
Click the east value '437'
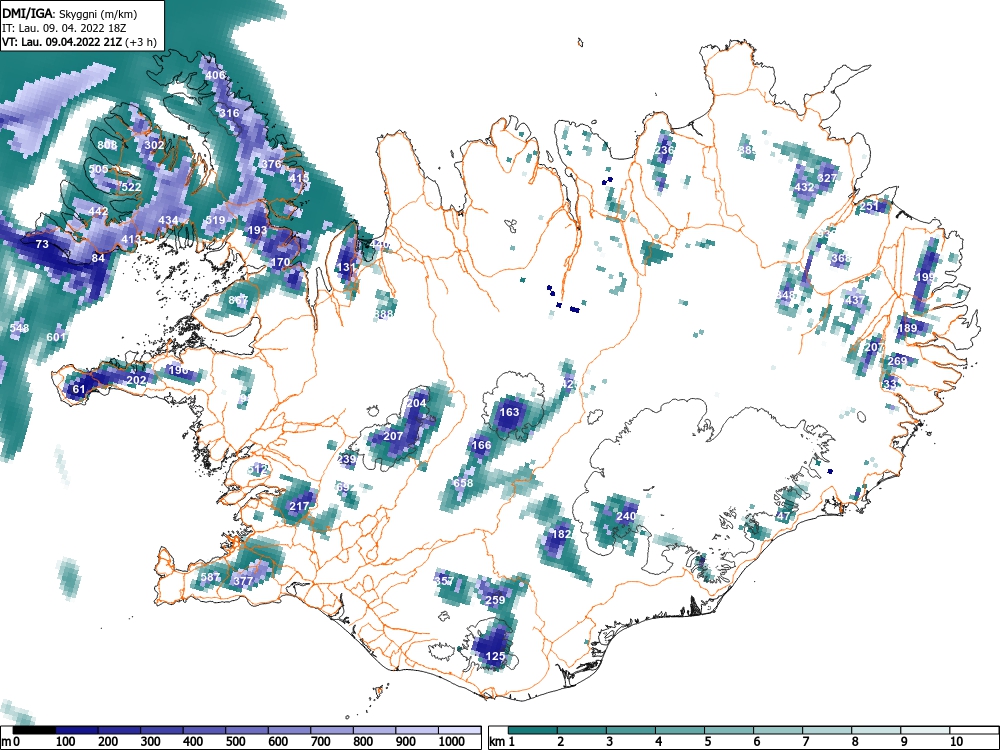(855, 300)
